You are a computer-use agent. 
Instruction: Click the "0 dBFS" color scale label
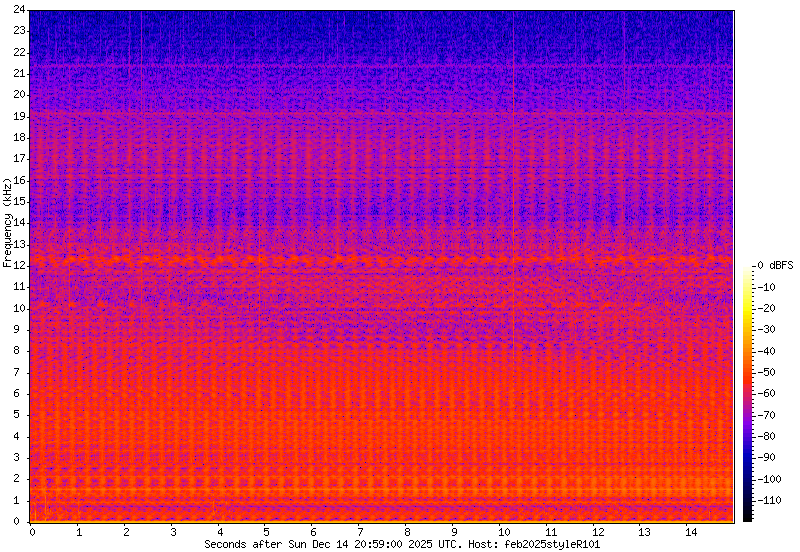point(775,266)
